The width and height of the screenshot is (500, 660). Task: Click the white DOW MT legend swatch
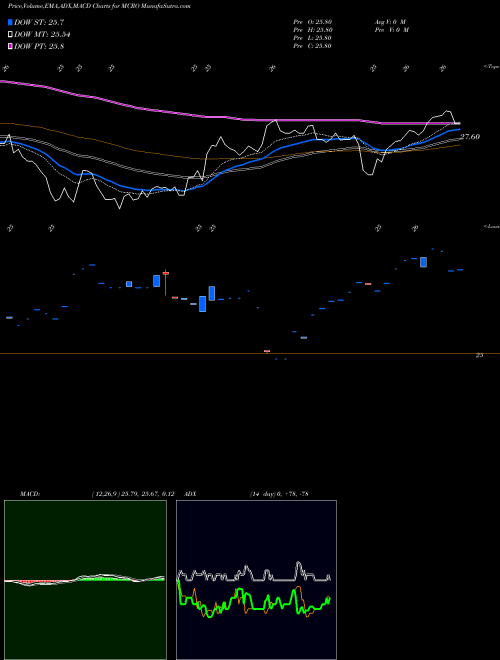click(x=10, y=34)
